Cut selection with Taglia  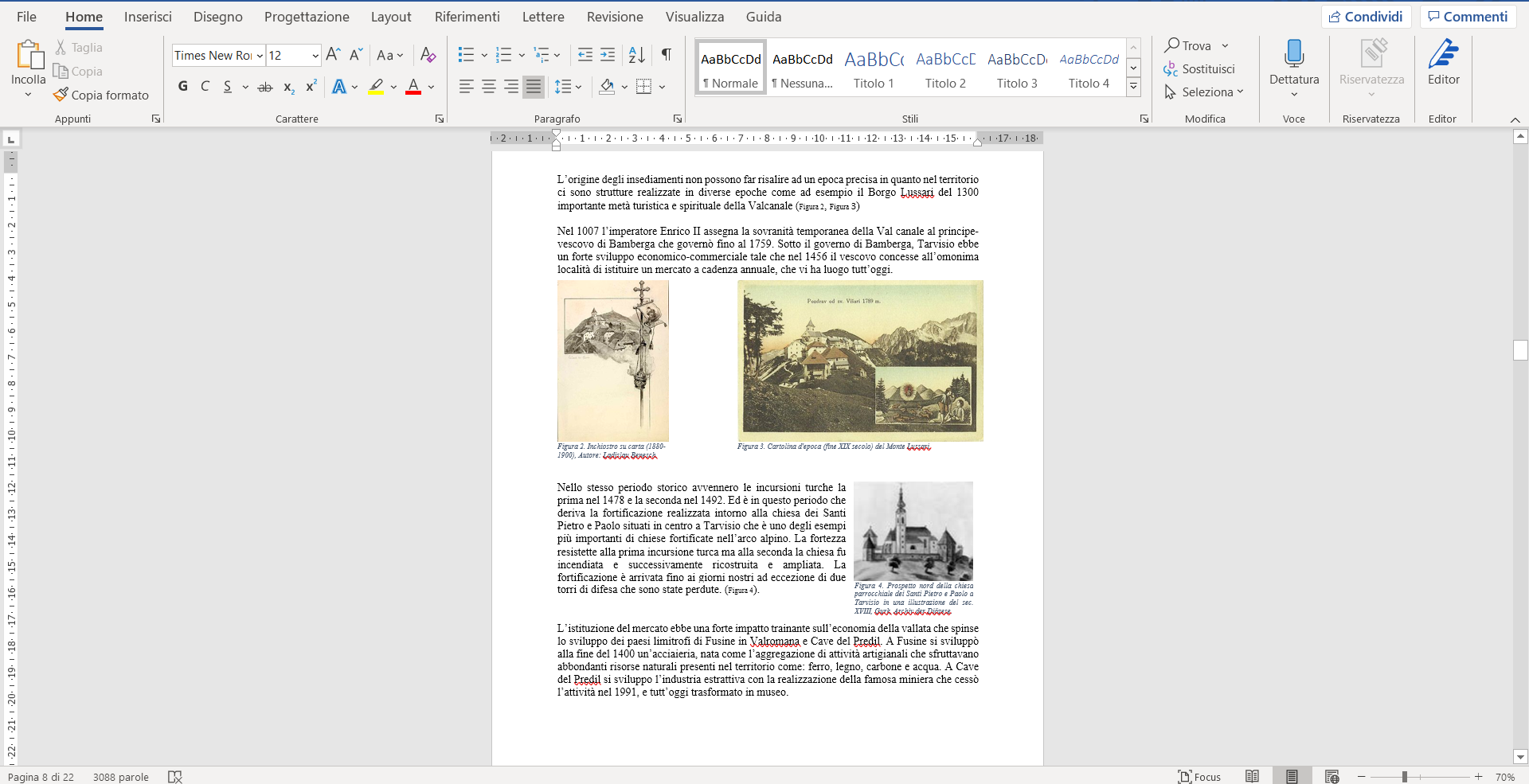[x=79, y=48]
